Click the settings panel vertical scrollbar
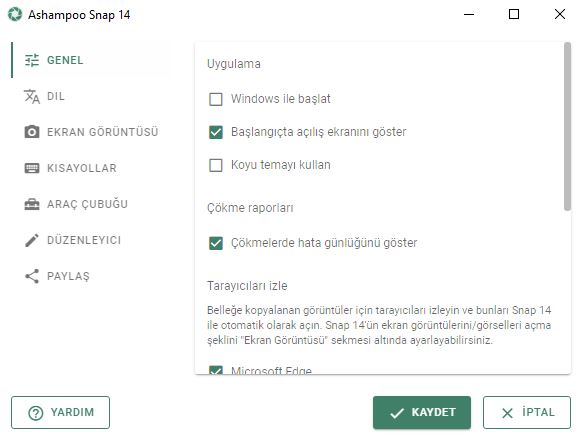This screenshot has height=441, width=581. [567, 126]
